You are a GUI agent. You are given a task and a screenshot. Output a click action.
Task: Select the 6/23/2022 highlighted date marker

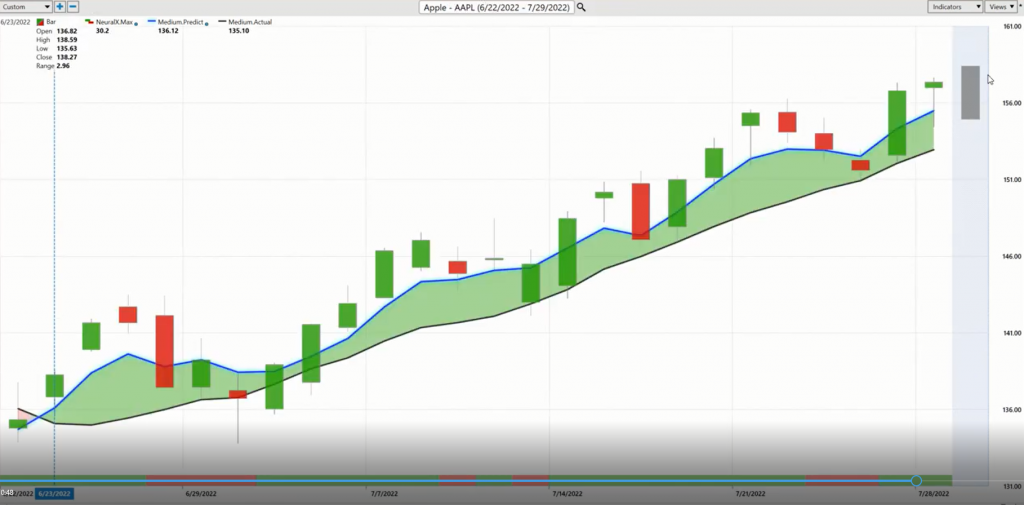click(55, 493)
